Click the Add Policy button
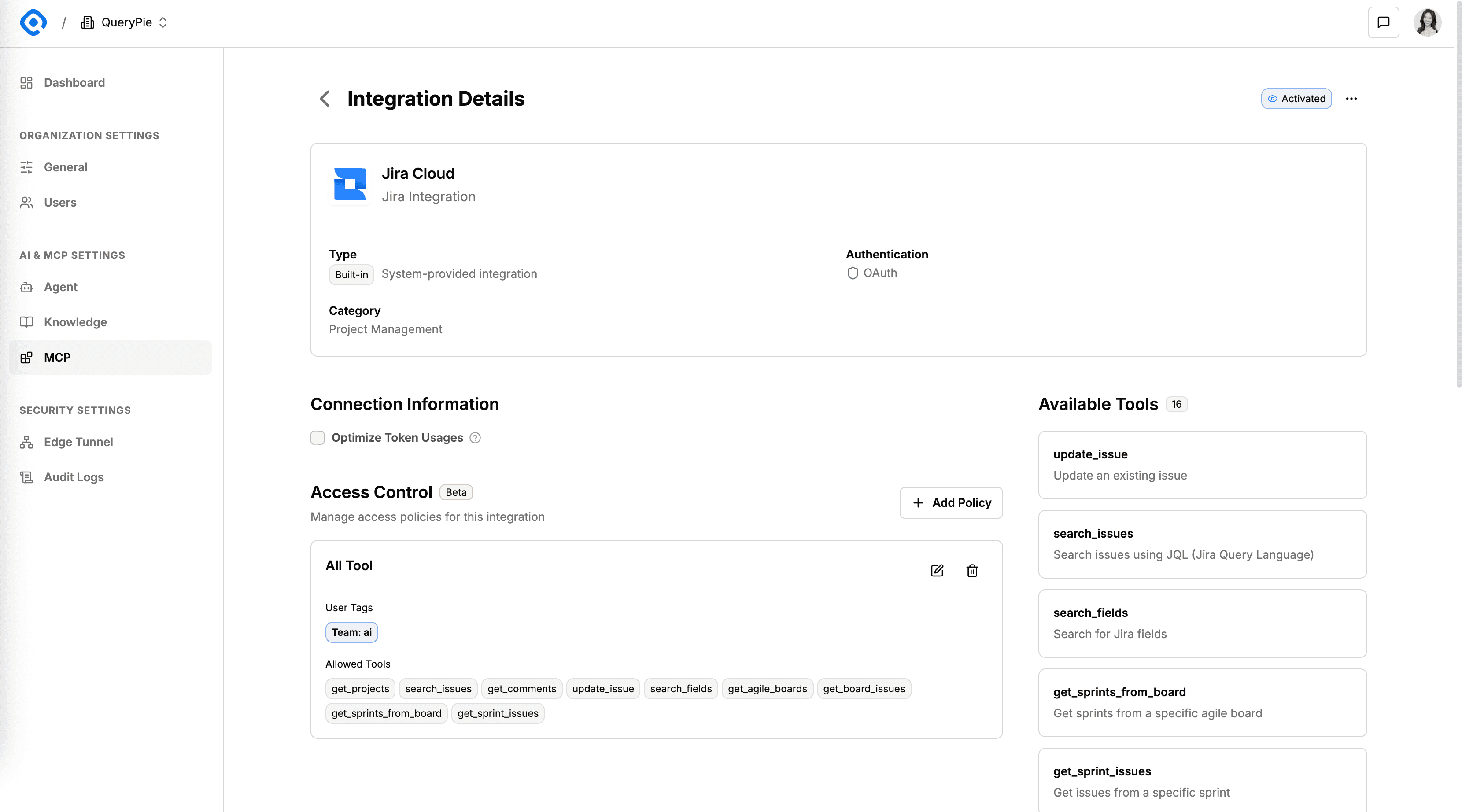This screenshot has height=812, width=1462. [951, 503]
